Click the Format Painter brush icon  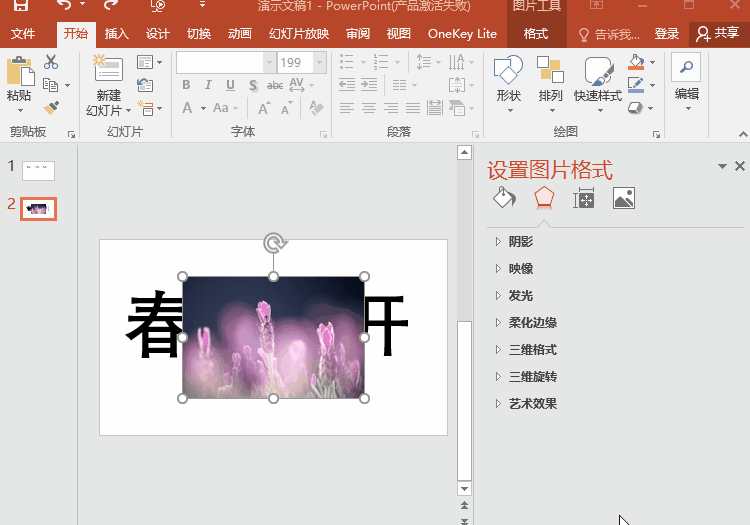coord(51,107)
